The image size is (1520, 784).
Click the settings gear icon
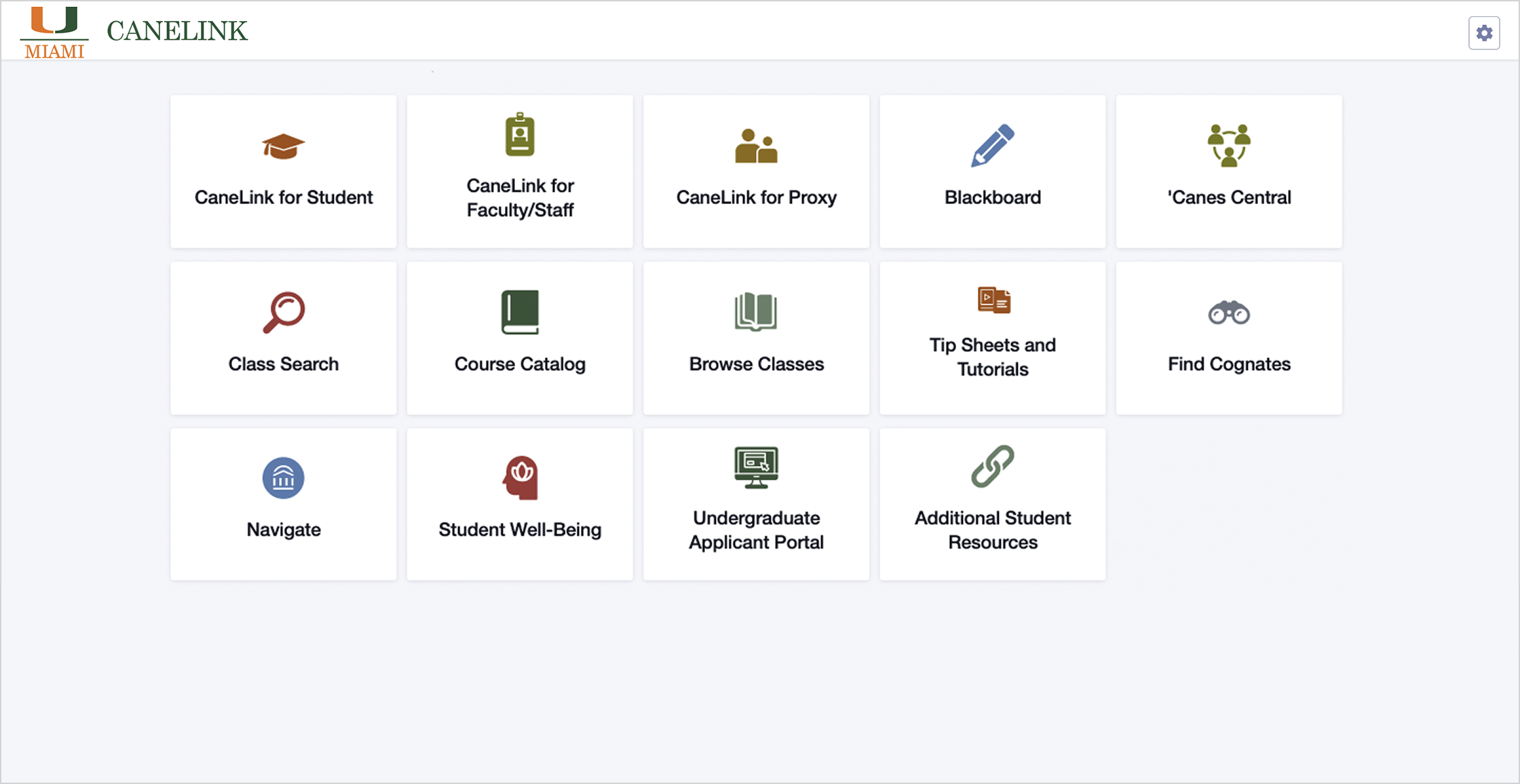pyautogui.click(x=1484, y=32)
